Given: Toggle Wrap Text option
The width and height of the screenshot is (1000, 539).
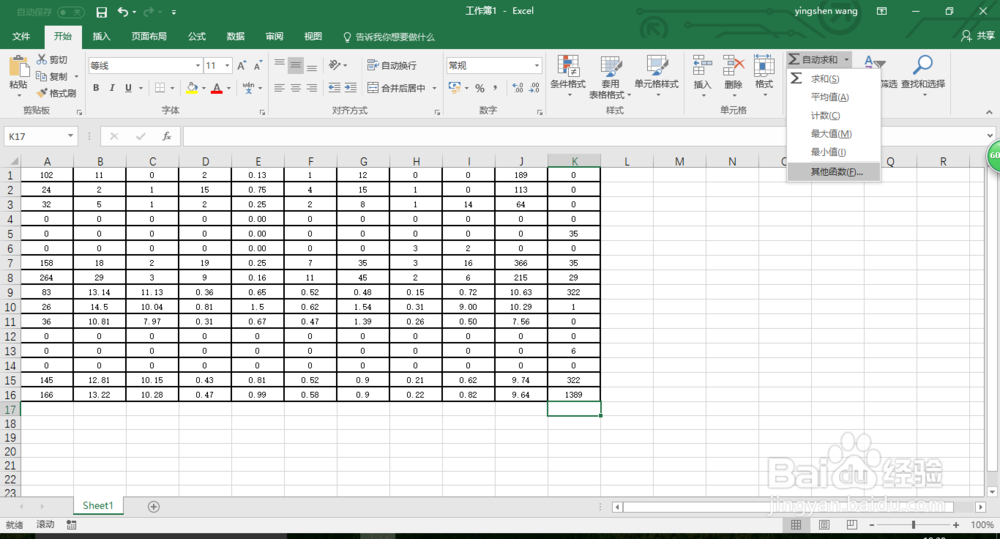Looking at the screenshot, I should 392,66.
